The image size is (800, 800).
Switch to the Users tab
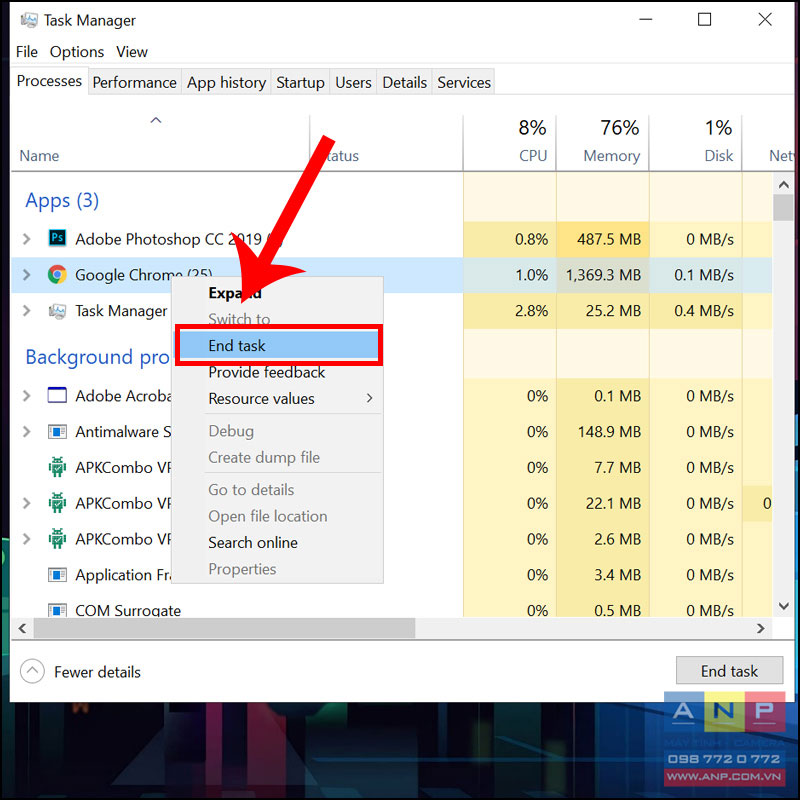coord(353,82)
